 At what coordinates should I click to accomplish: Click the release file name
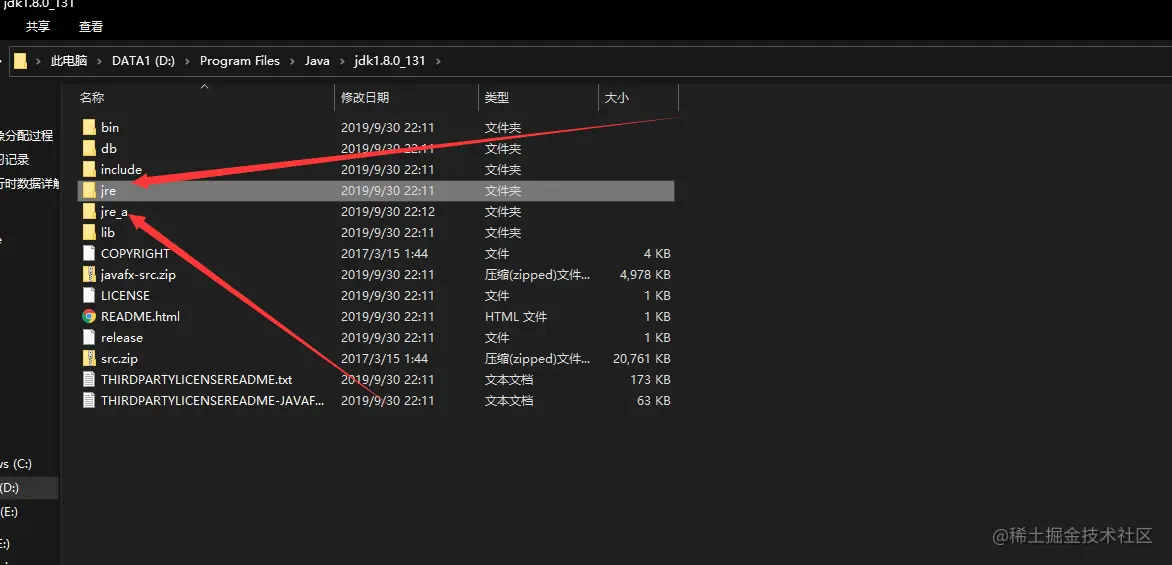point(122,337)
